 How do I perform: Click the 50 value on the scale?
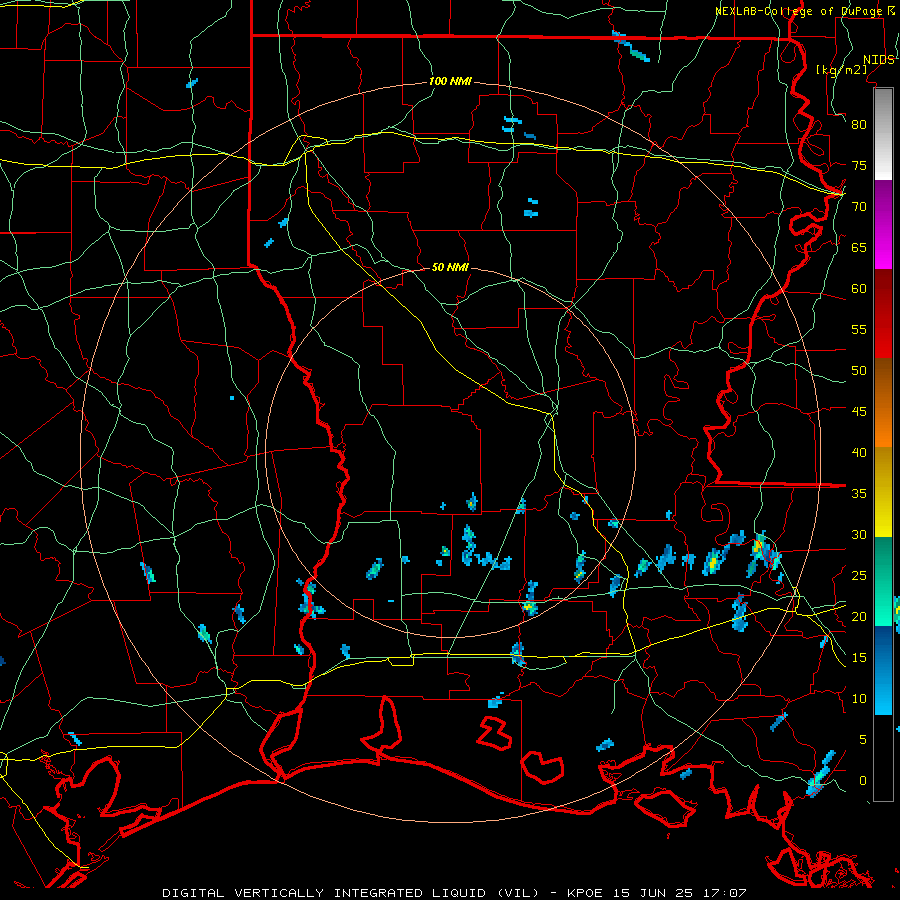pyautogui.click(x=859, y=370)
